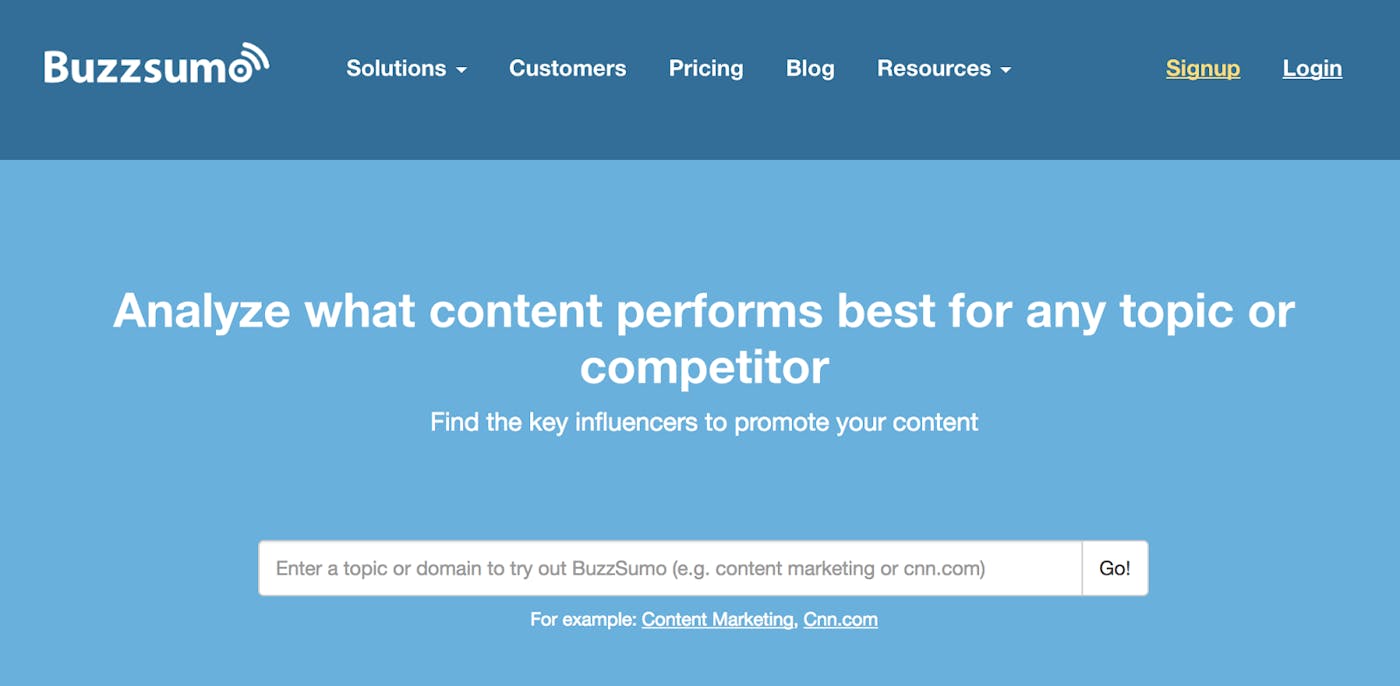Image resolution: width=1400 pixels, height=686 pixels.
Task: Open the Cnn.com example link
Action: (840, 619)
